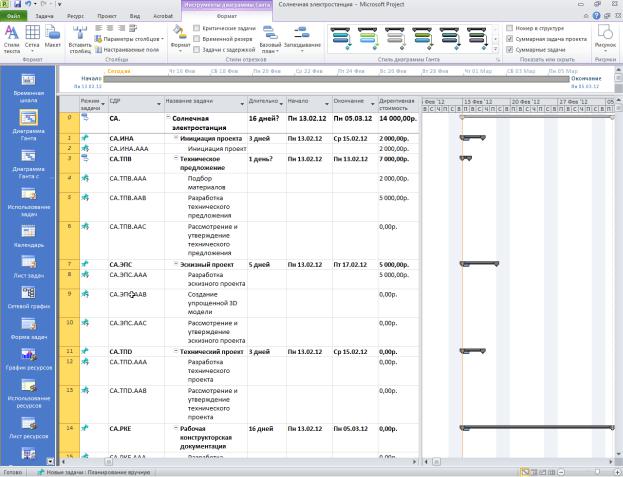Open the Layout (Макет) tool
This screenshot has height=477, width=623.
click(x=52, y=36)
